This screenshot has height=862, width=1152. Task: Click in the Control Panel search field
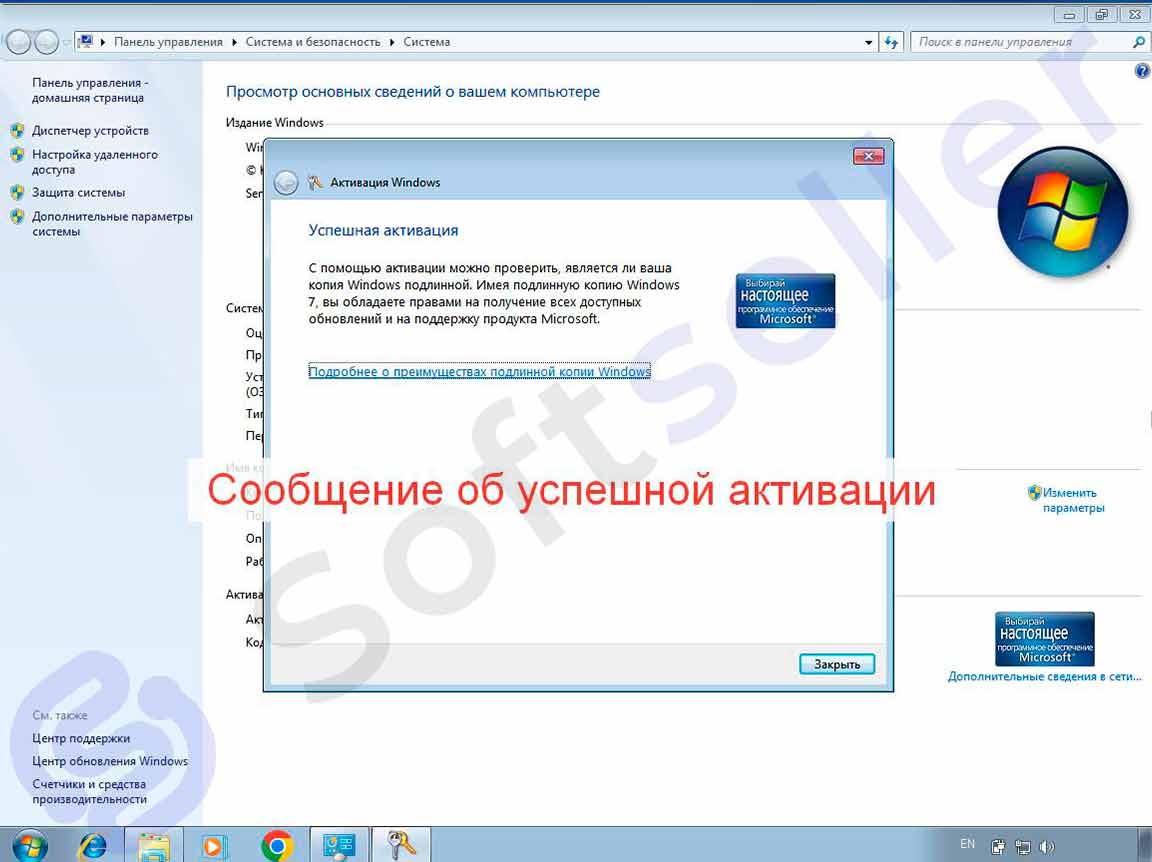(x=1020, y=42)
